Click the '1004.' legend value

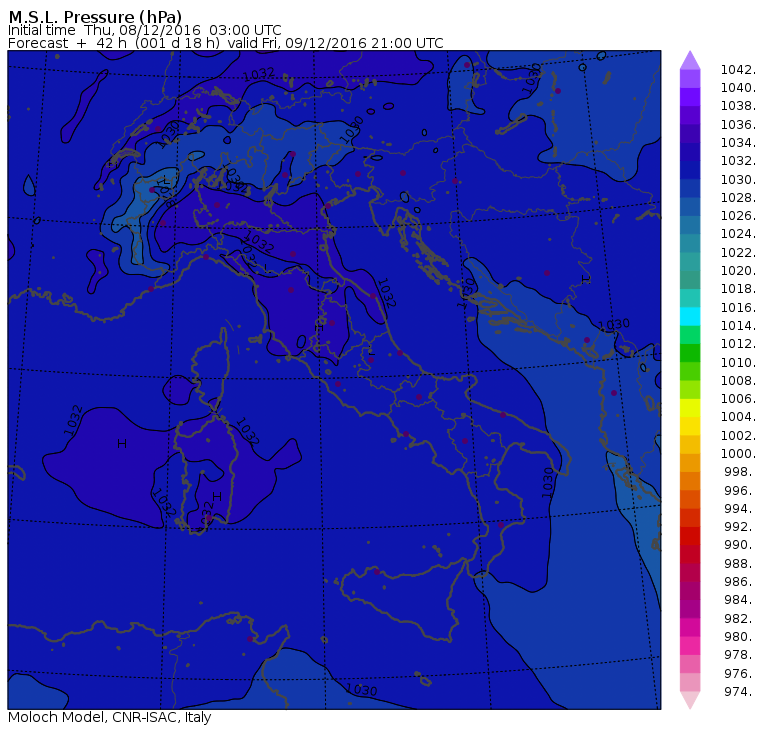(738, 416)
